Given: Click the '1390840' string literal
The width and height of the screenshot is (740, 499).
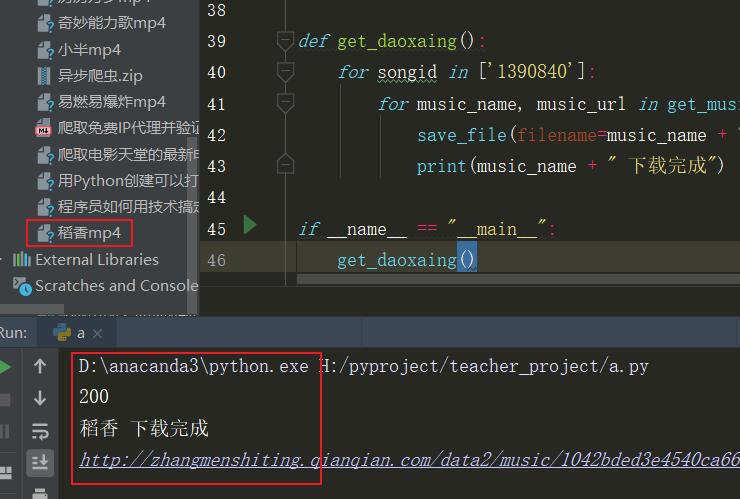Looking at the screenshot, I should (x=532, y=72).
